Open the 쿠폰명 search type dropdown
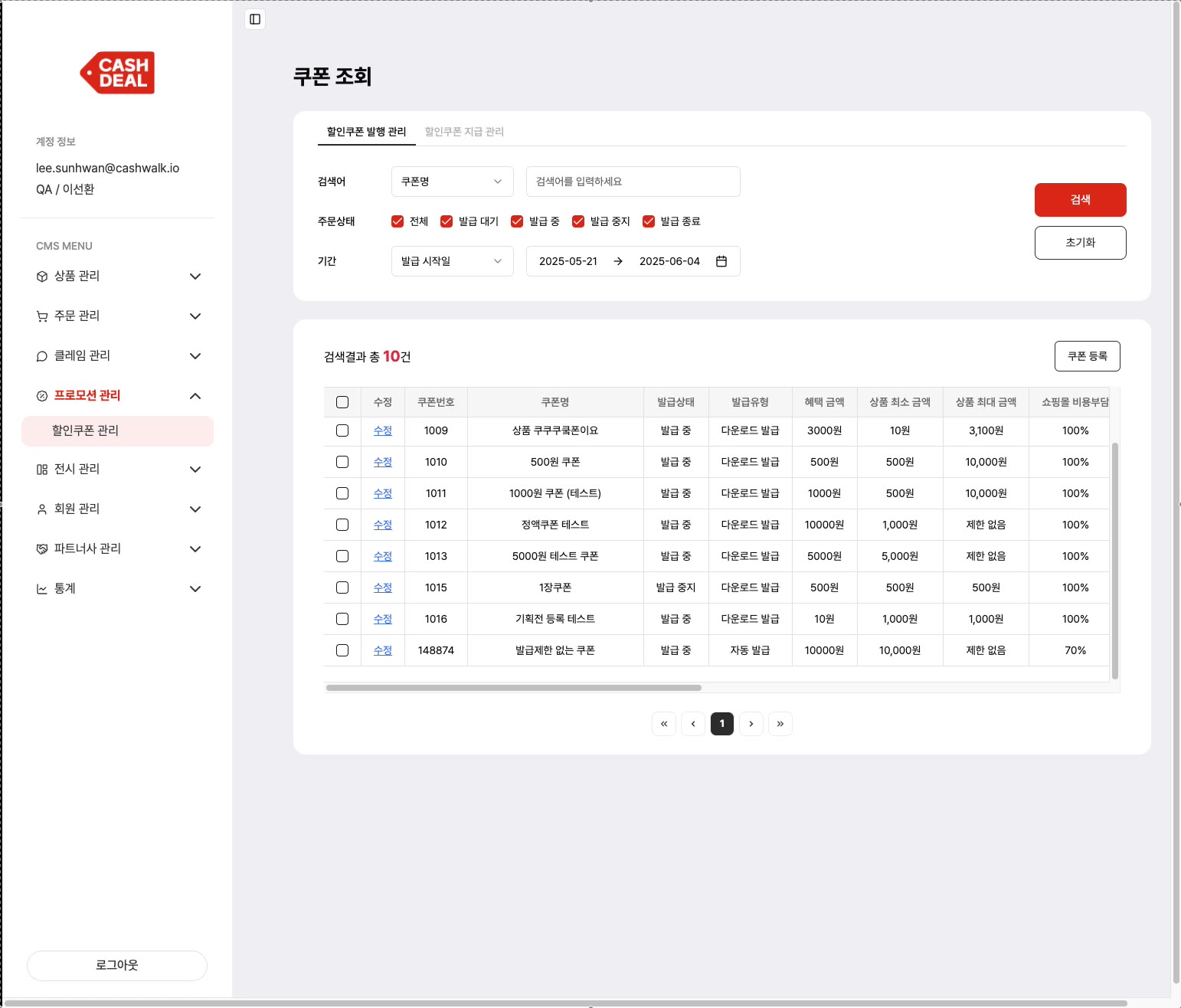Image resolution: width=1181 pixels, height=1008 pixels. (452, 182)
